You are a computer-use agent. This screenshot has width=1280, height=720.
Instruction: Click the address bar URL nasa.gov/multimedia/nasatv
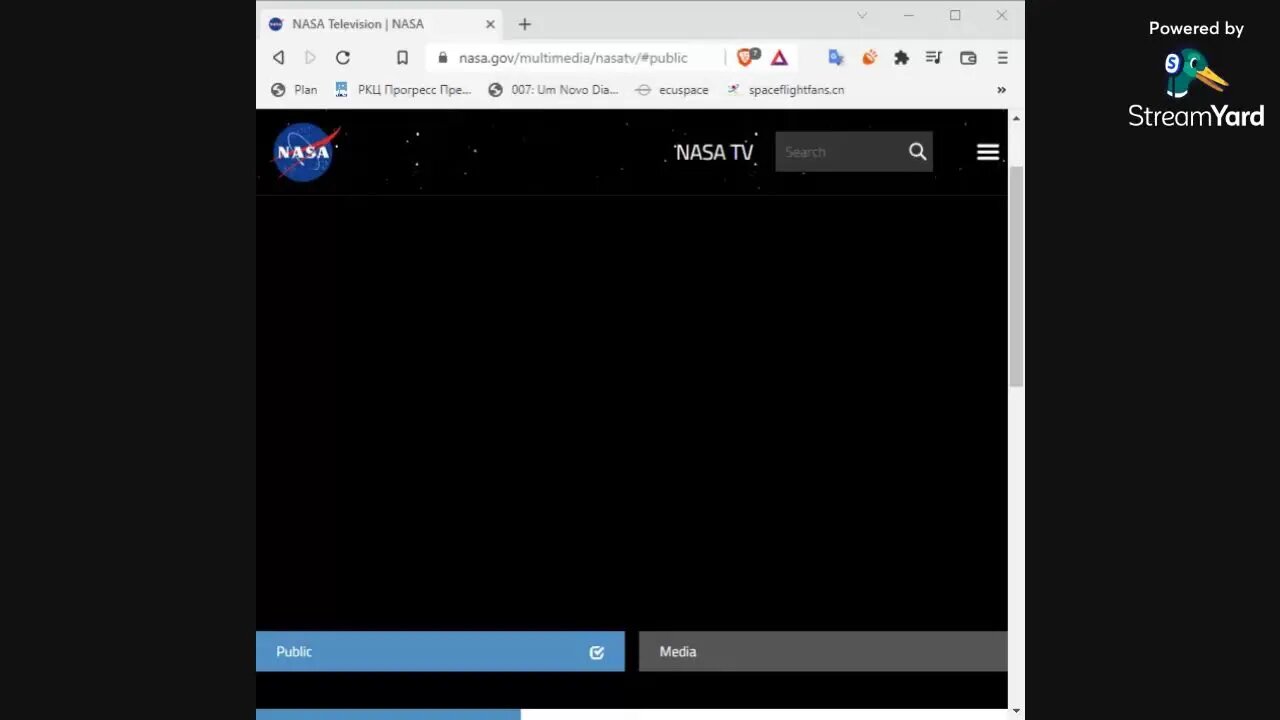[x=573, y=58]
